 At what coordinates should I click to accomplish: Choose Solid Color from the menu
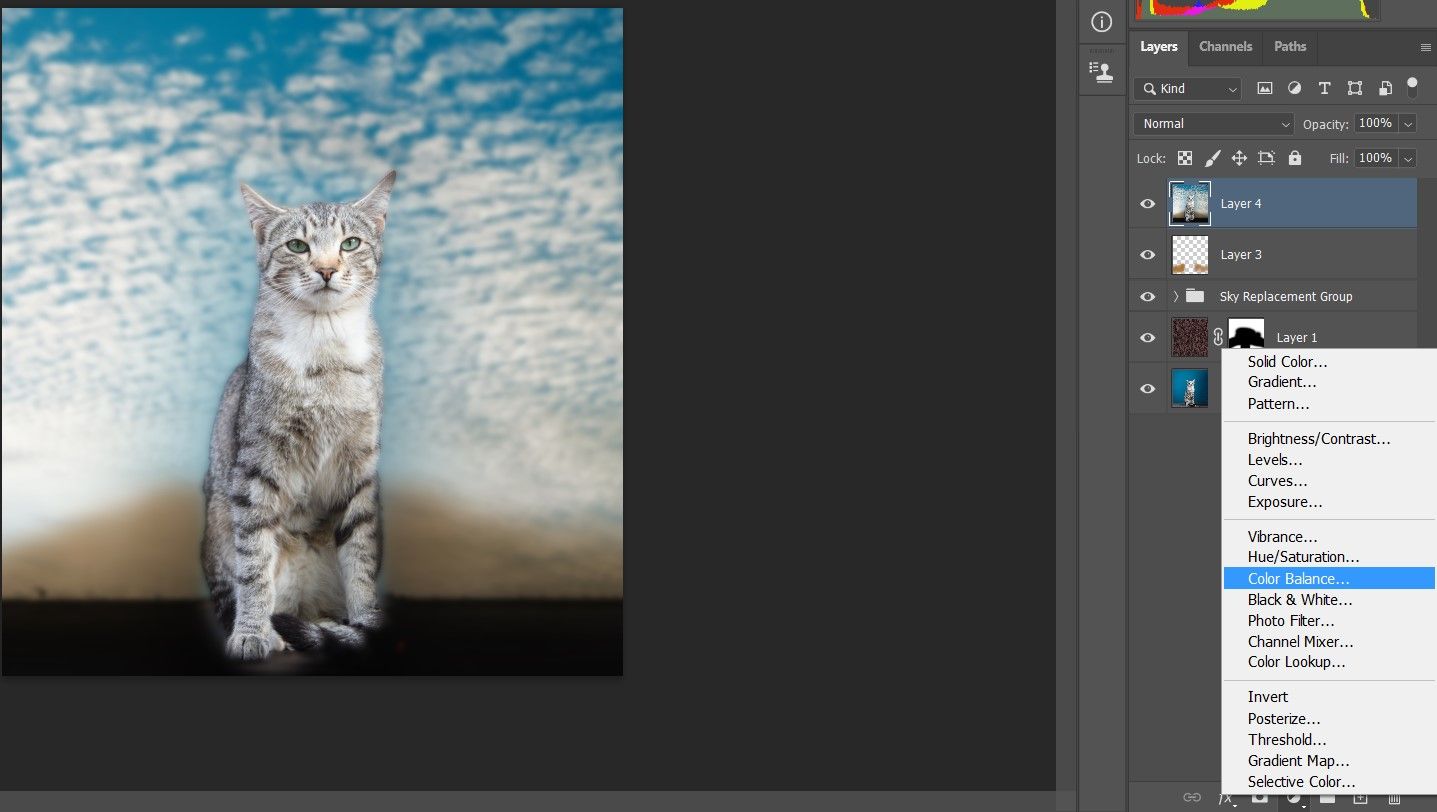[x=1329, y=362]
